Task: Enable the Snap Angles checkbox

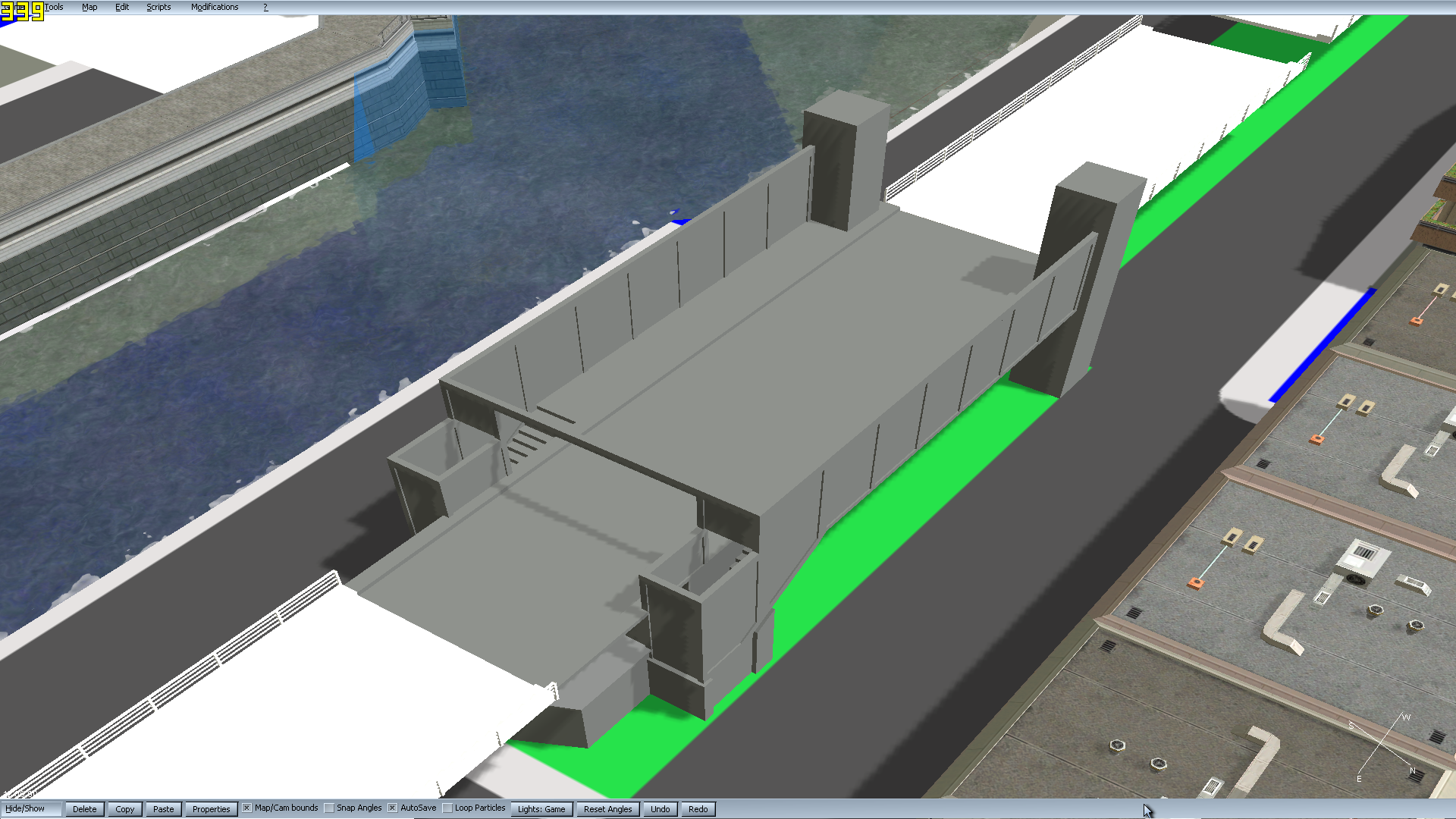Action: pos(329,808)
